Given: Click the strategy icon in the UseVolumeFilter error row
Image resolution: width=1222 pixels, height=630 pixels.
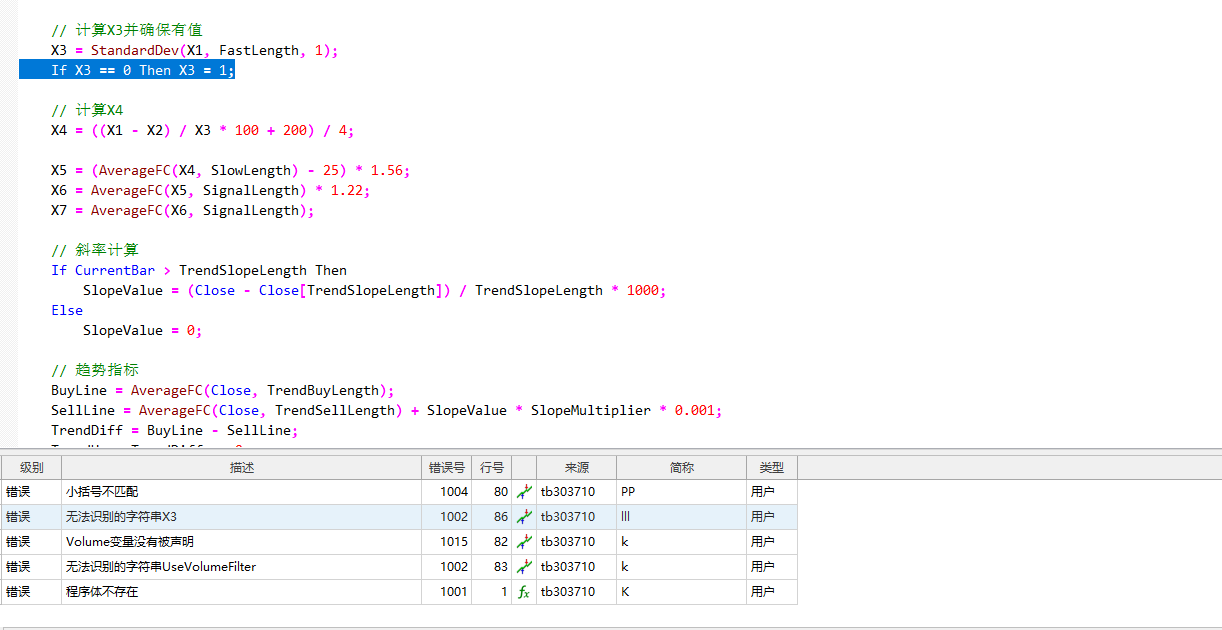Looking at the screenshot, I should pyautogui.click(x=524, y=567).
